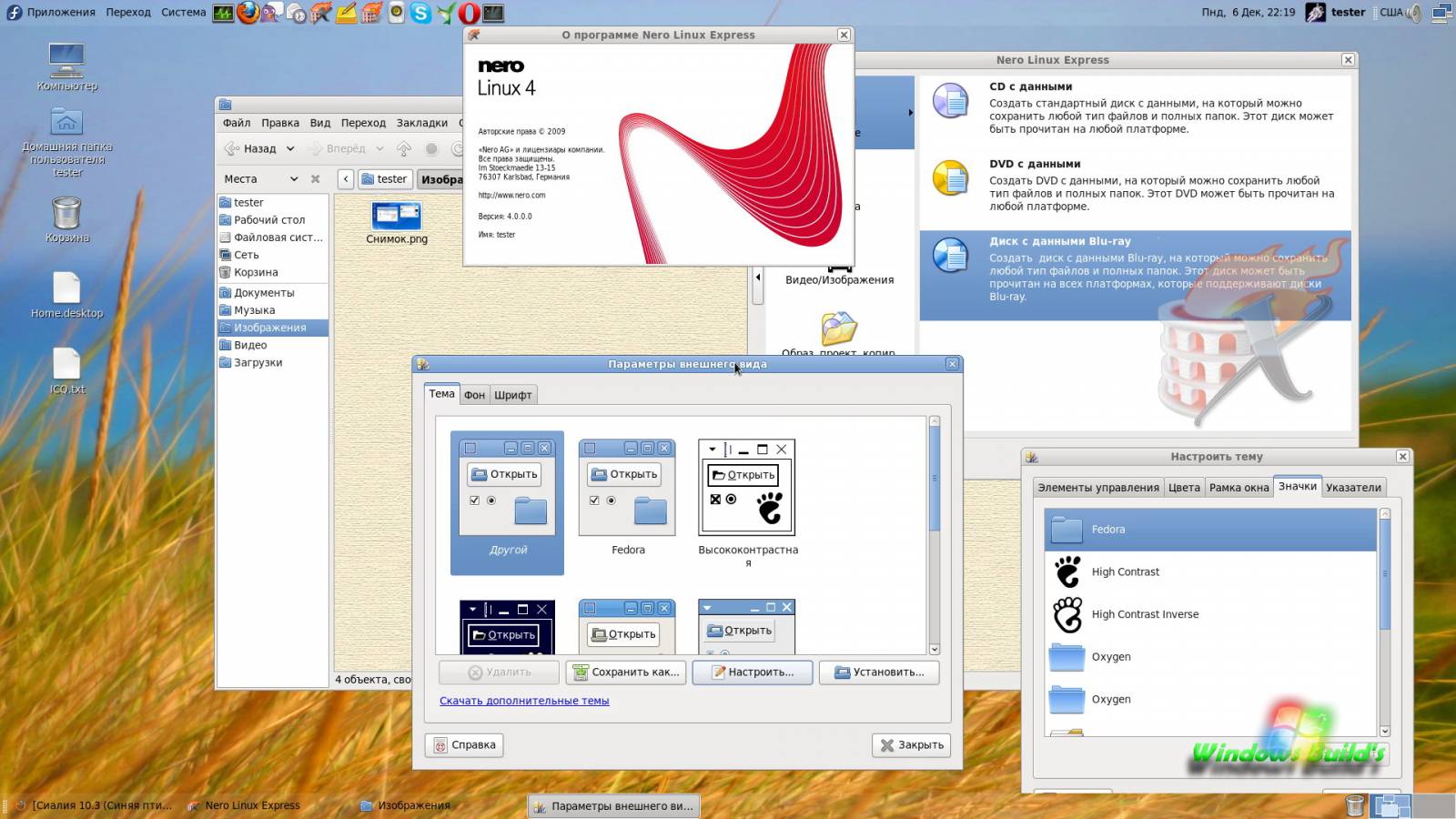Click the Up arrow in file manager toolbar
The image size is (1456, 819).
point(404,148)
